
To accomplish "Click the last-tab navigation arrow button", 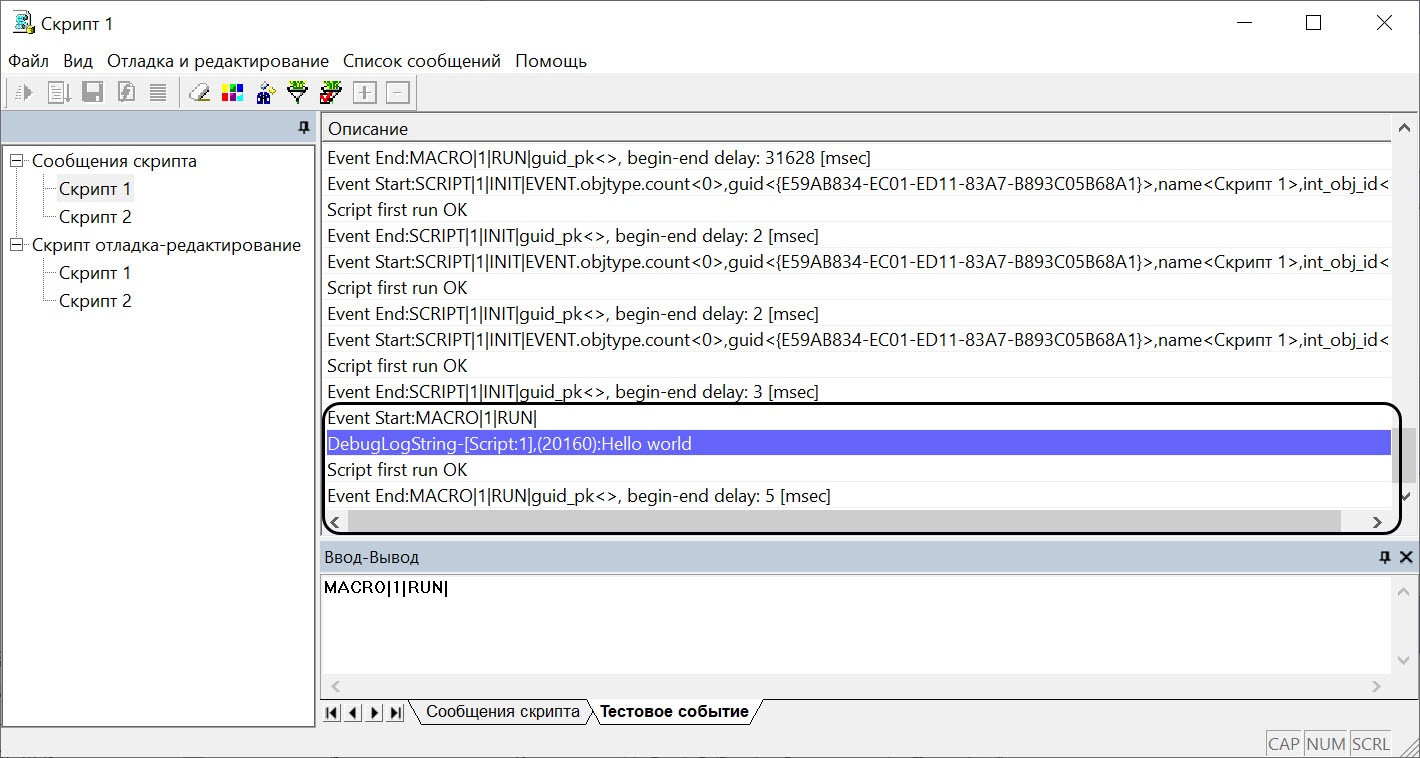I will click(x=396, y=712).
